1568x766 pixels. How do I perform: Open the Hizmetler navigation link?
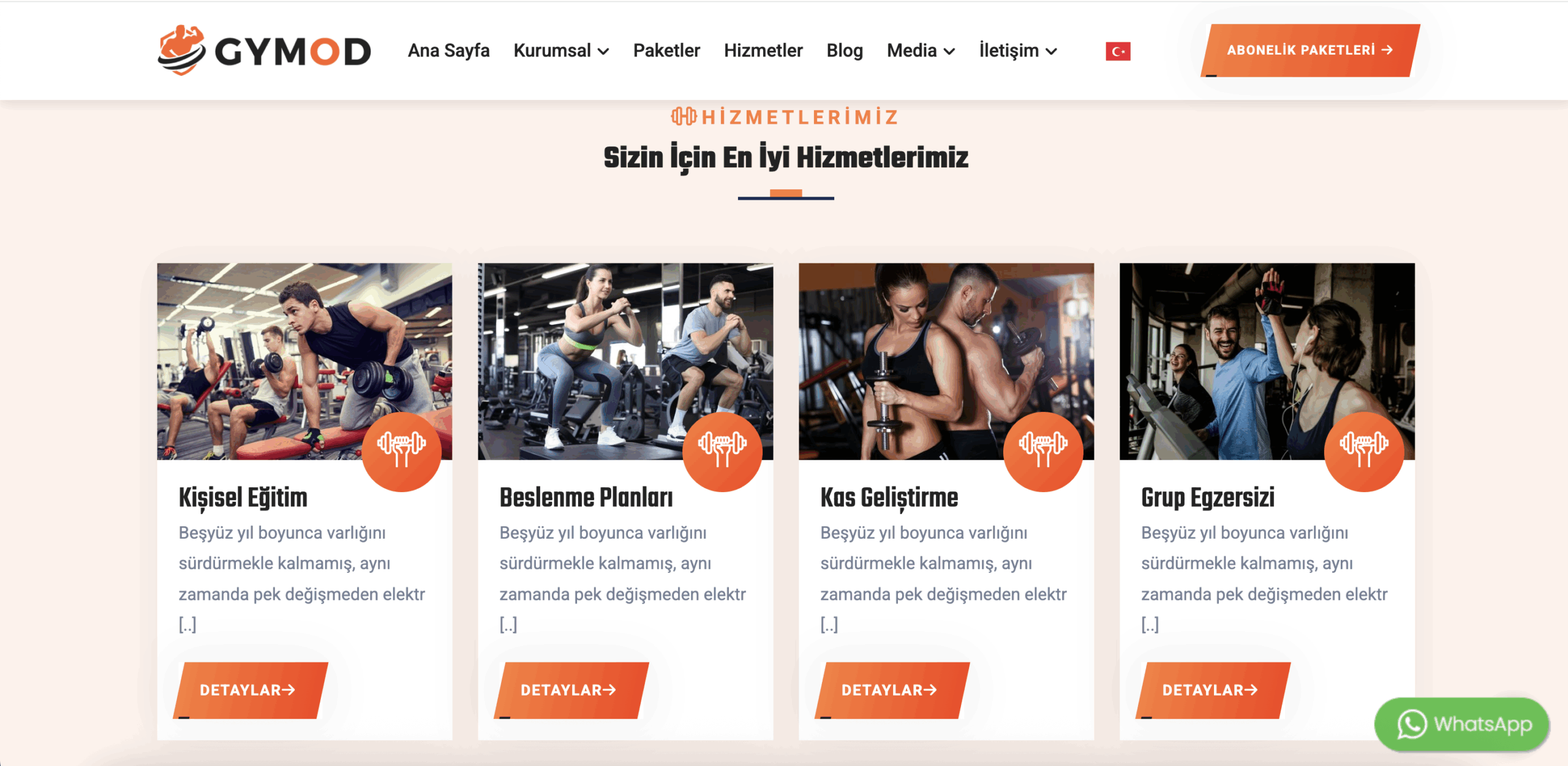(763, 51)
